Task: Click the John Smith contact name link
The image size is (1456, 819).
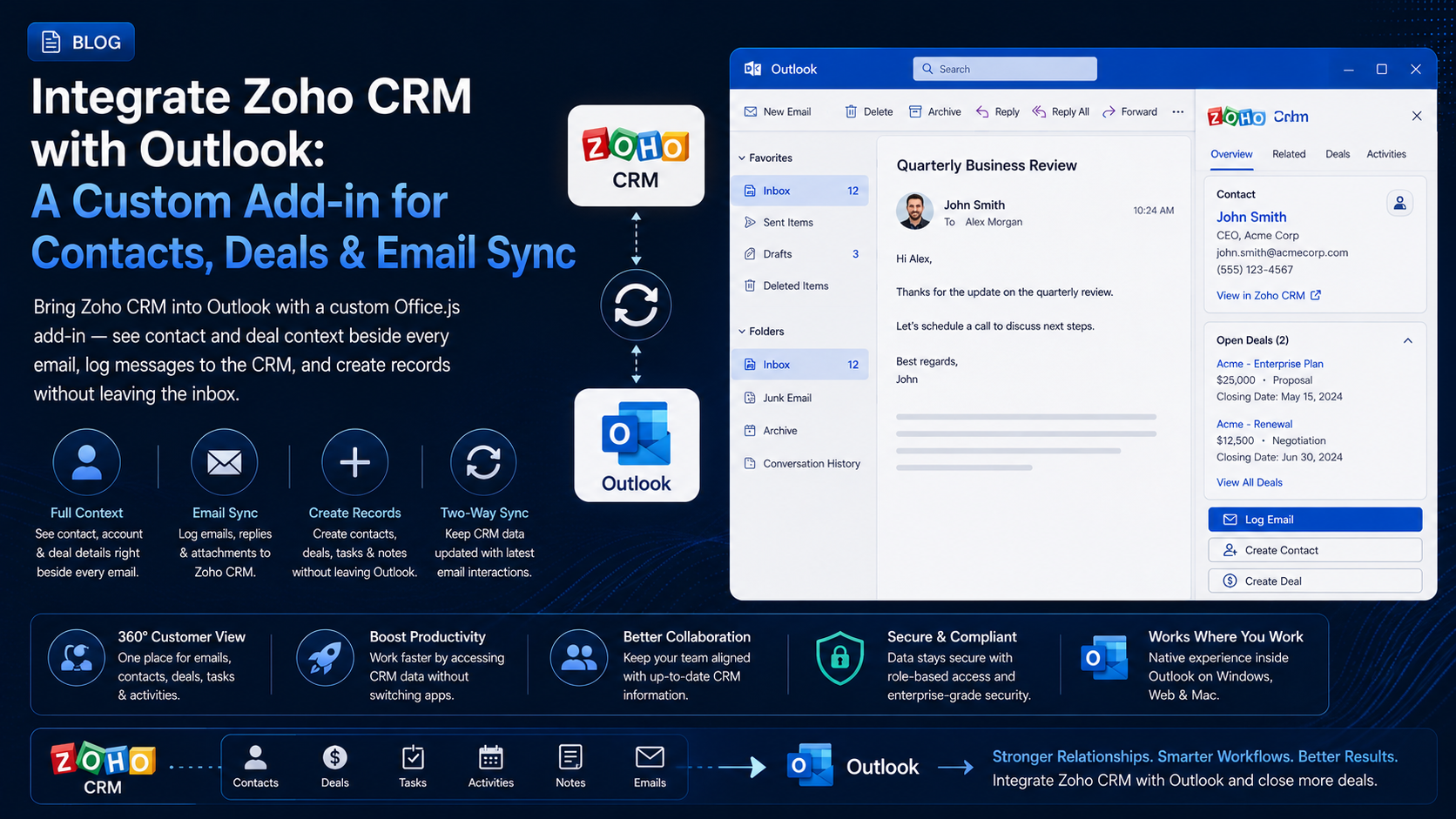Action: coord(1251,217)
